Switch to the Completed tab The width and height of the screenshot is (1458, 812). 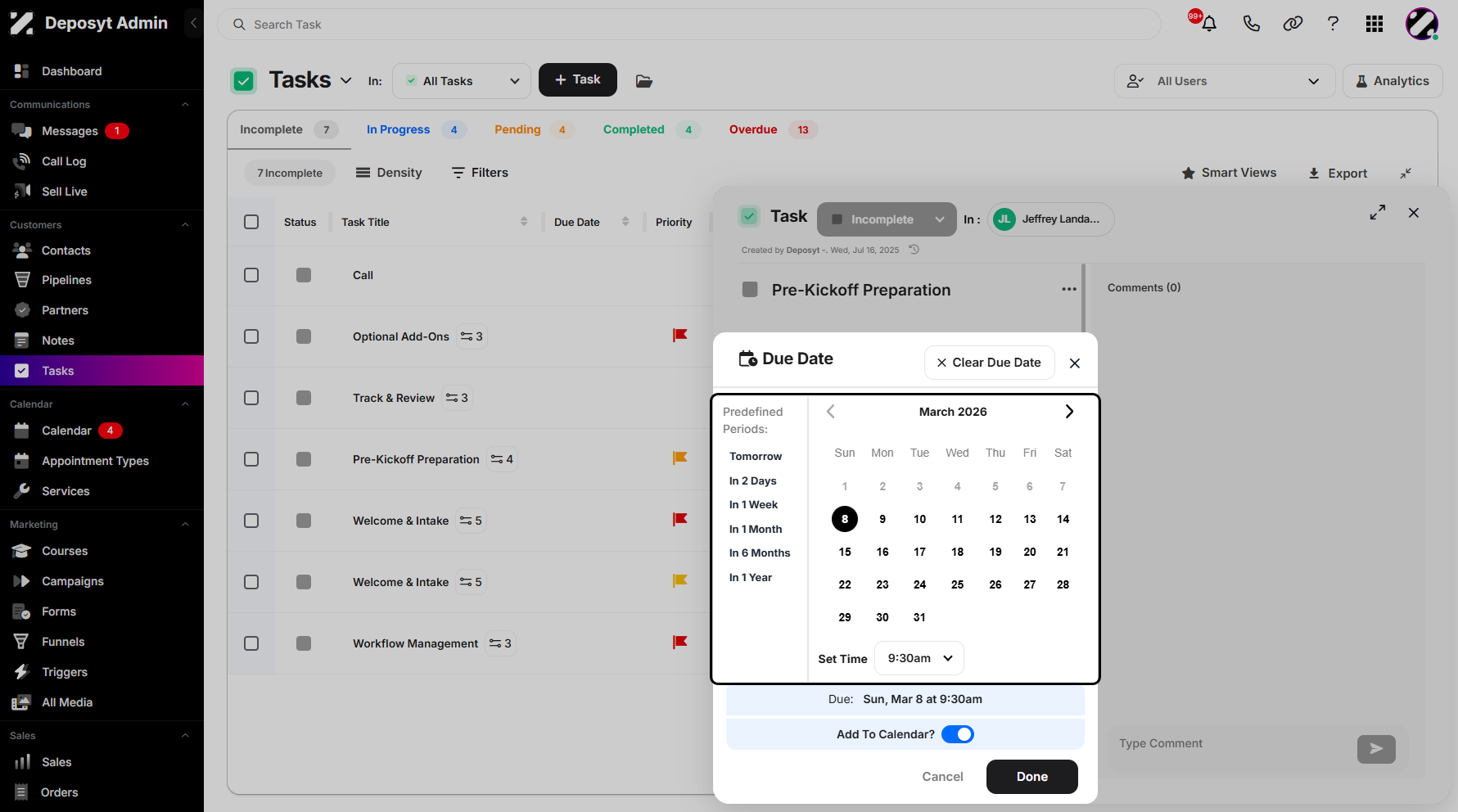651,129
